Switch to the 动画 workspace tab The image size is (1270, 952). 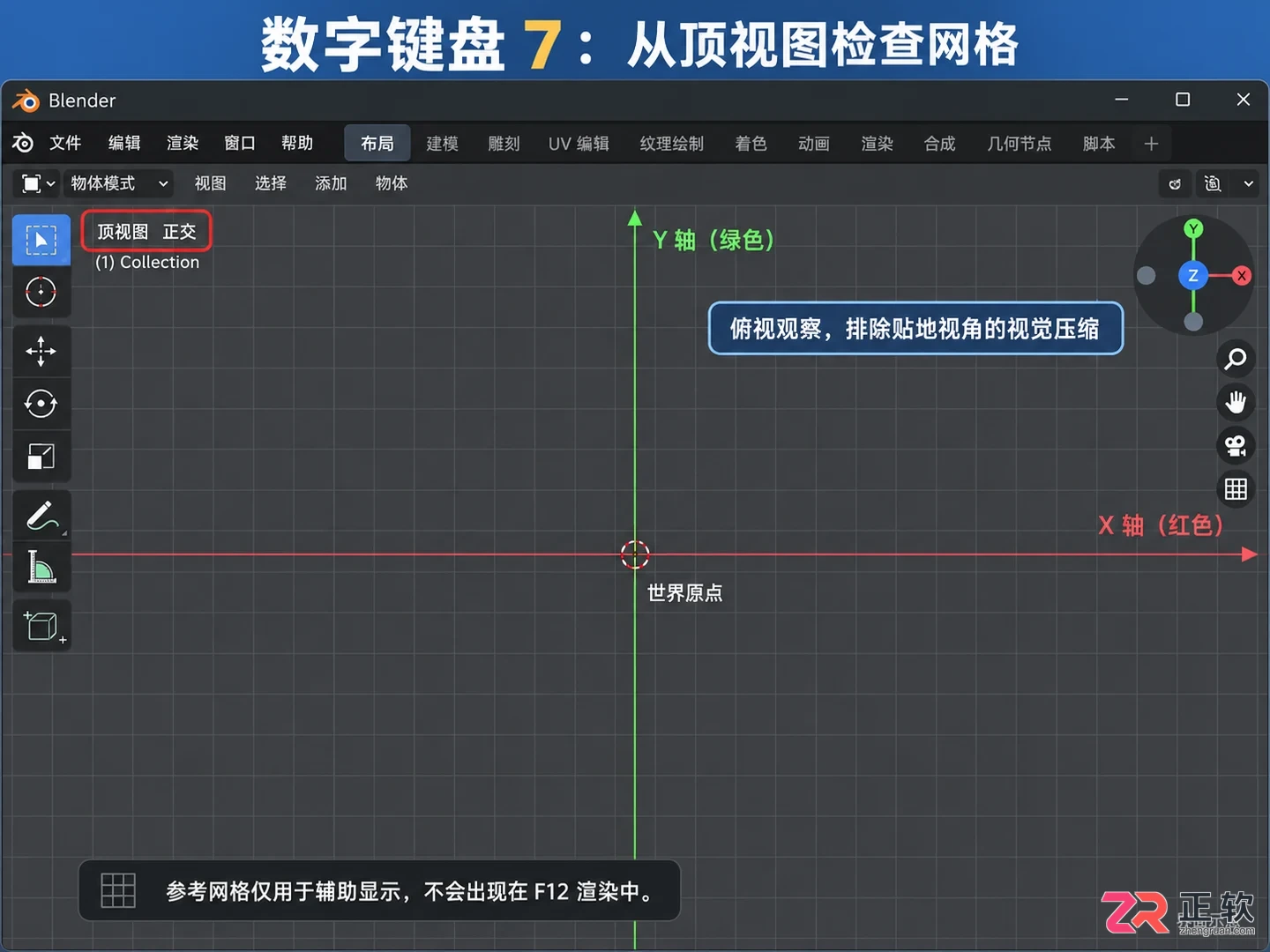coord(813,144)
